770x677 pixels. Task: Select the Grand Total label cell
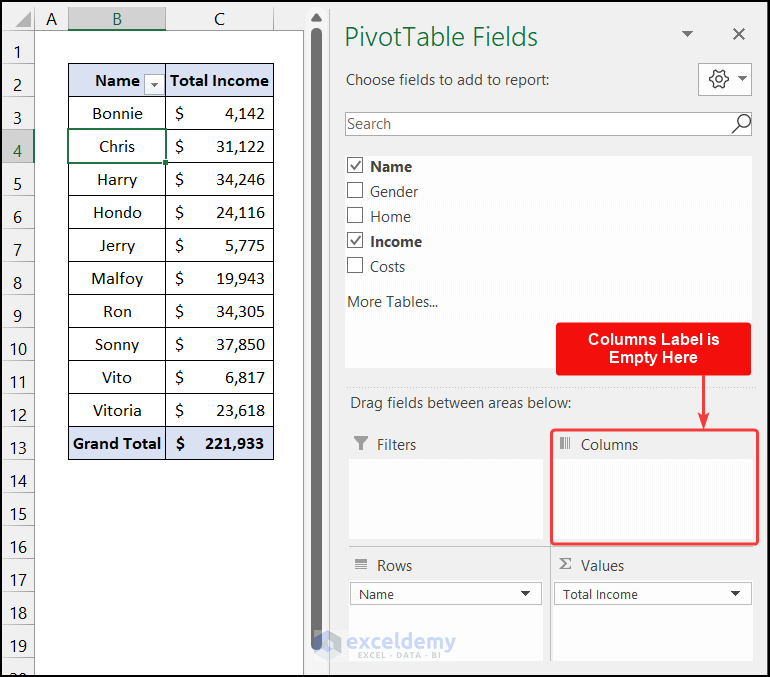[117, 443]
